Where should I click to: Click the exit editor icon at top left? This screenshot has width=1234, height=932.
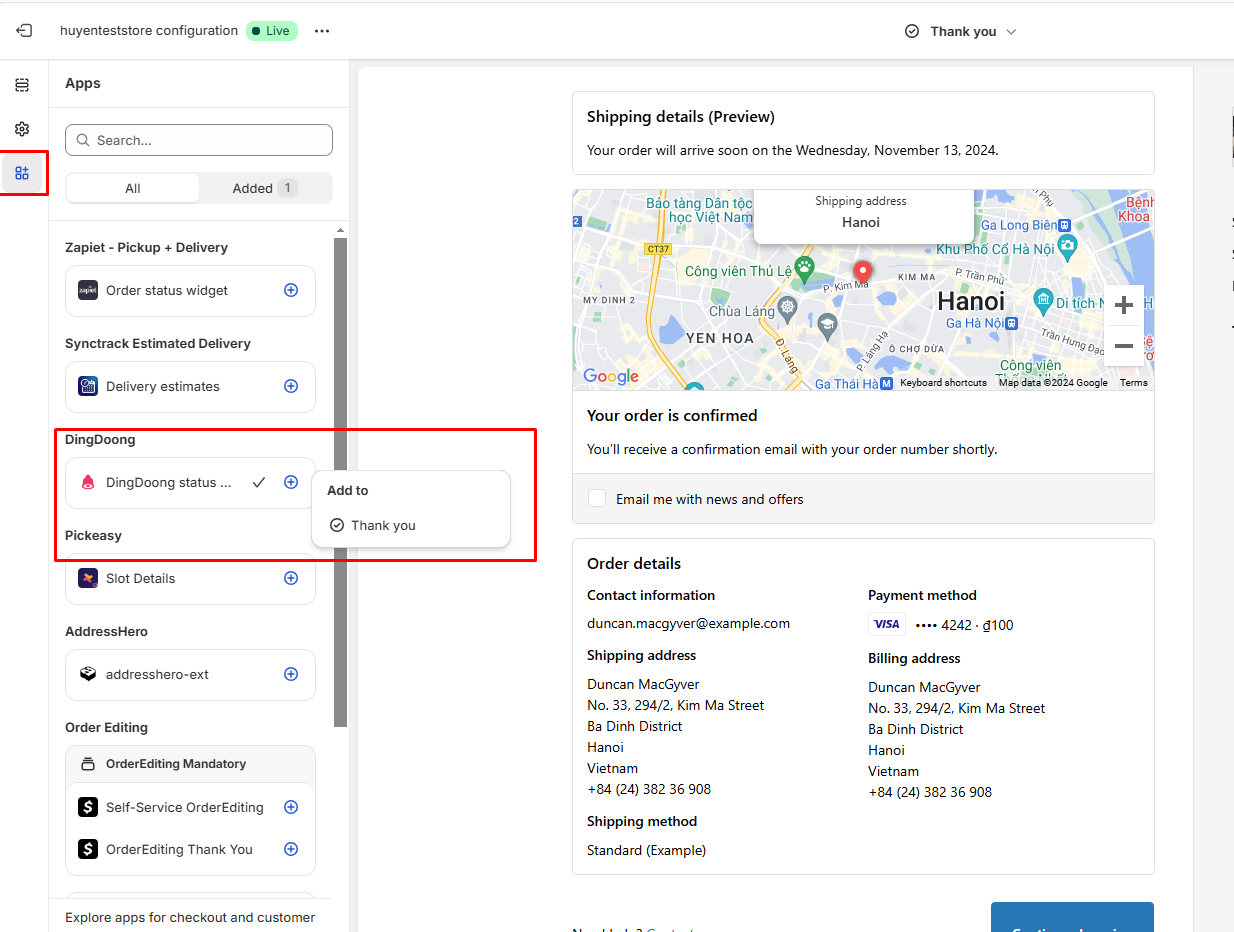pos(24,31)
